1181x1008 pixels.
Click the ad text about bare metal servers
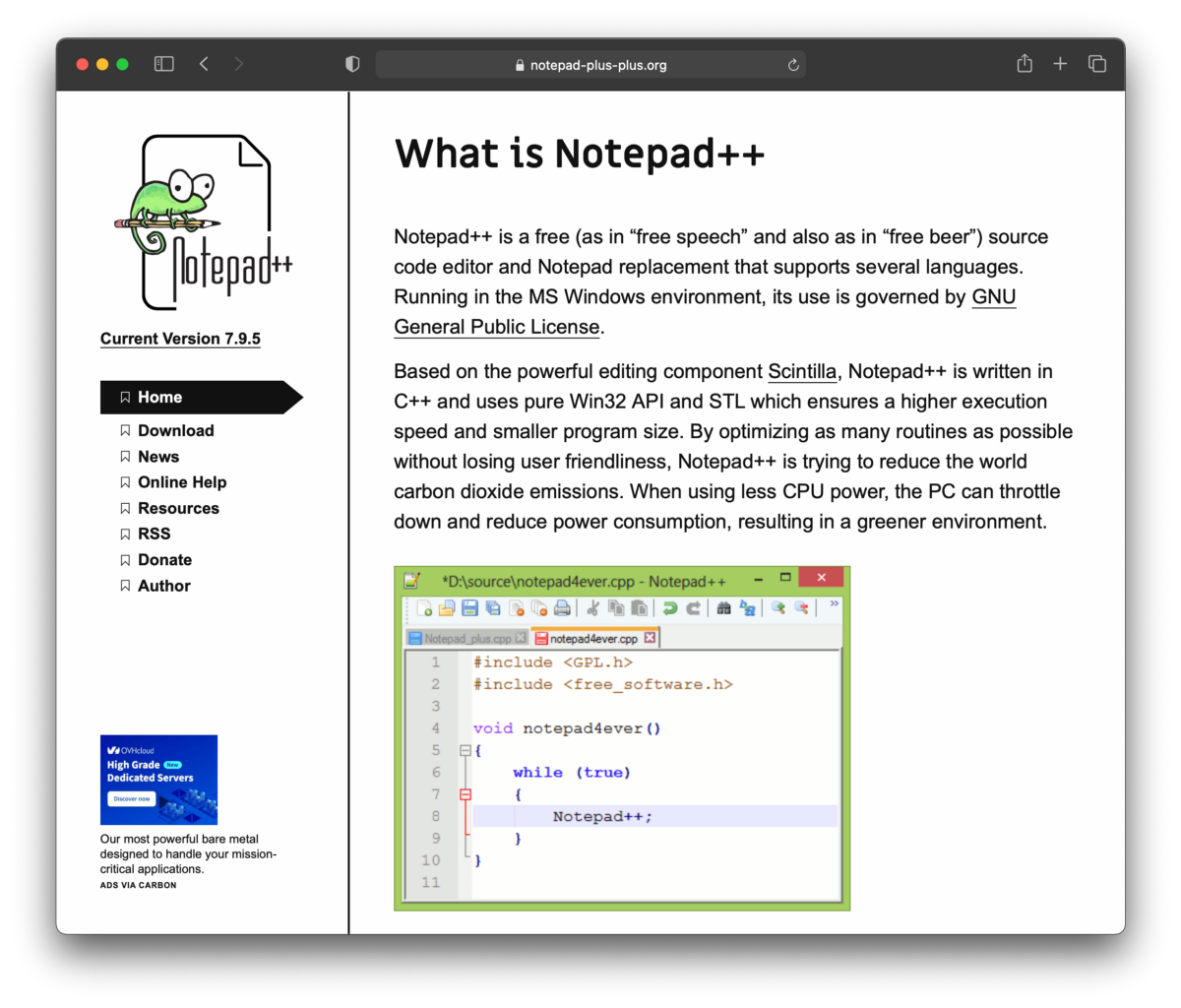click(188, 853)
